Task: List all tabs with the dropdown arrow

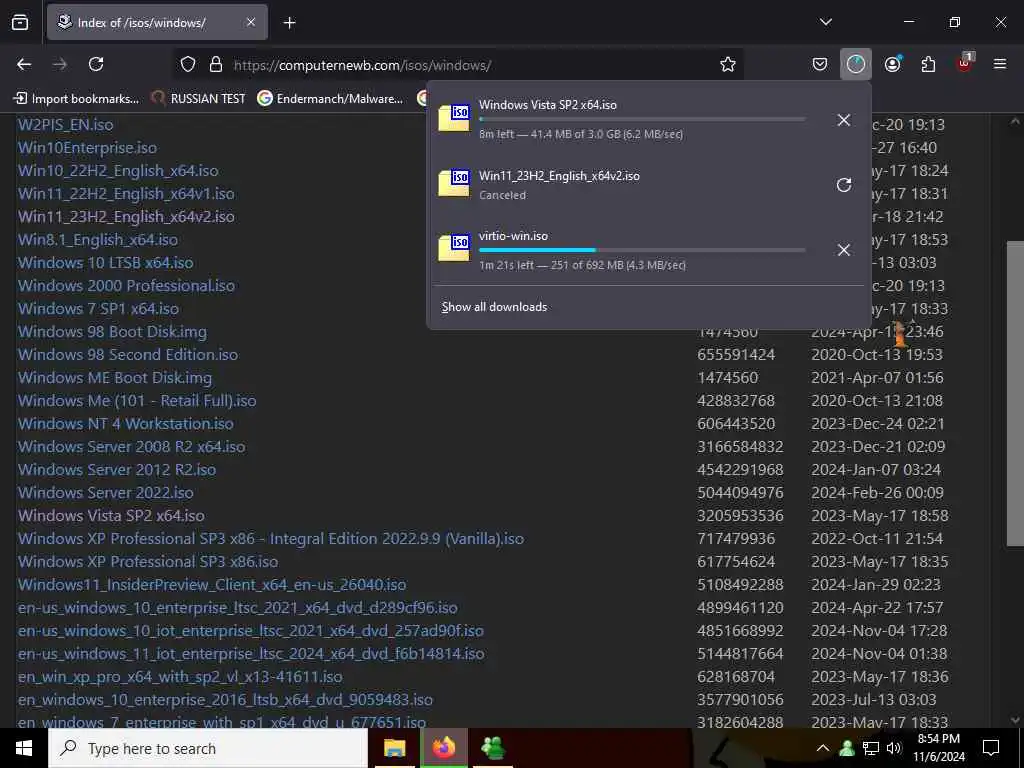Action: (825, 22)
